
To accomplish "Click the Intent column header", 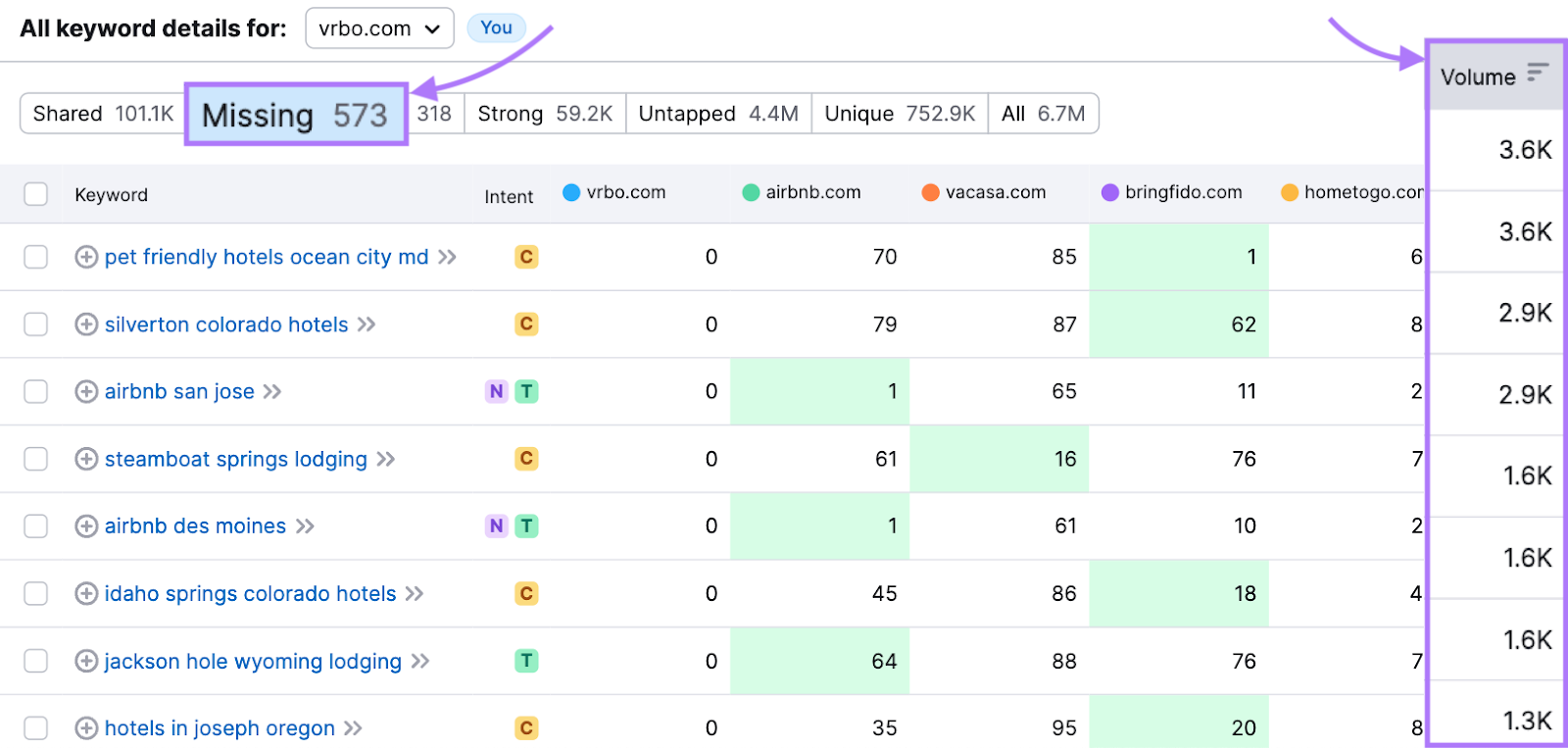I will point(509,196).
